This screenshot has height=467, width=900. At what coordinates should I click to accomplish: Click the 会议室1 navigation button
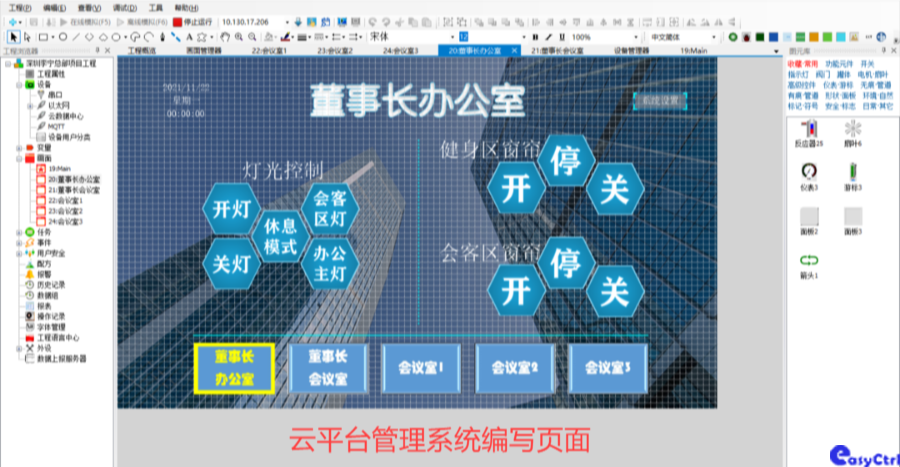(x=420, y=367)
